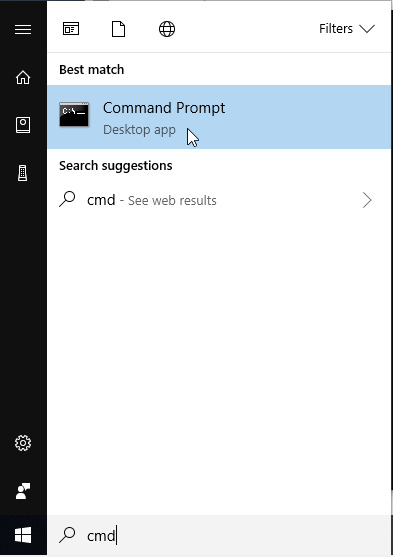
Task: Click the Desktop app subtitle text
Action: [139, 130]
